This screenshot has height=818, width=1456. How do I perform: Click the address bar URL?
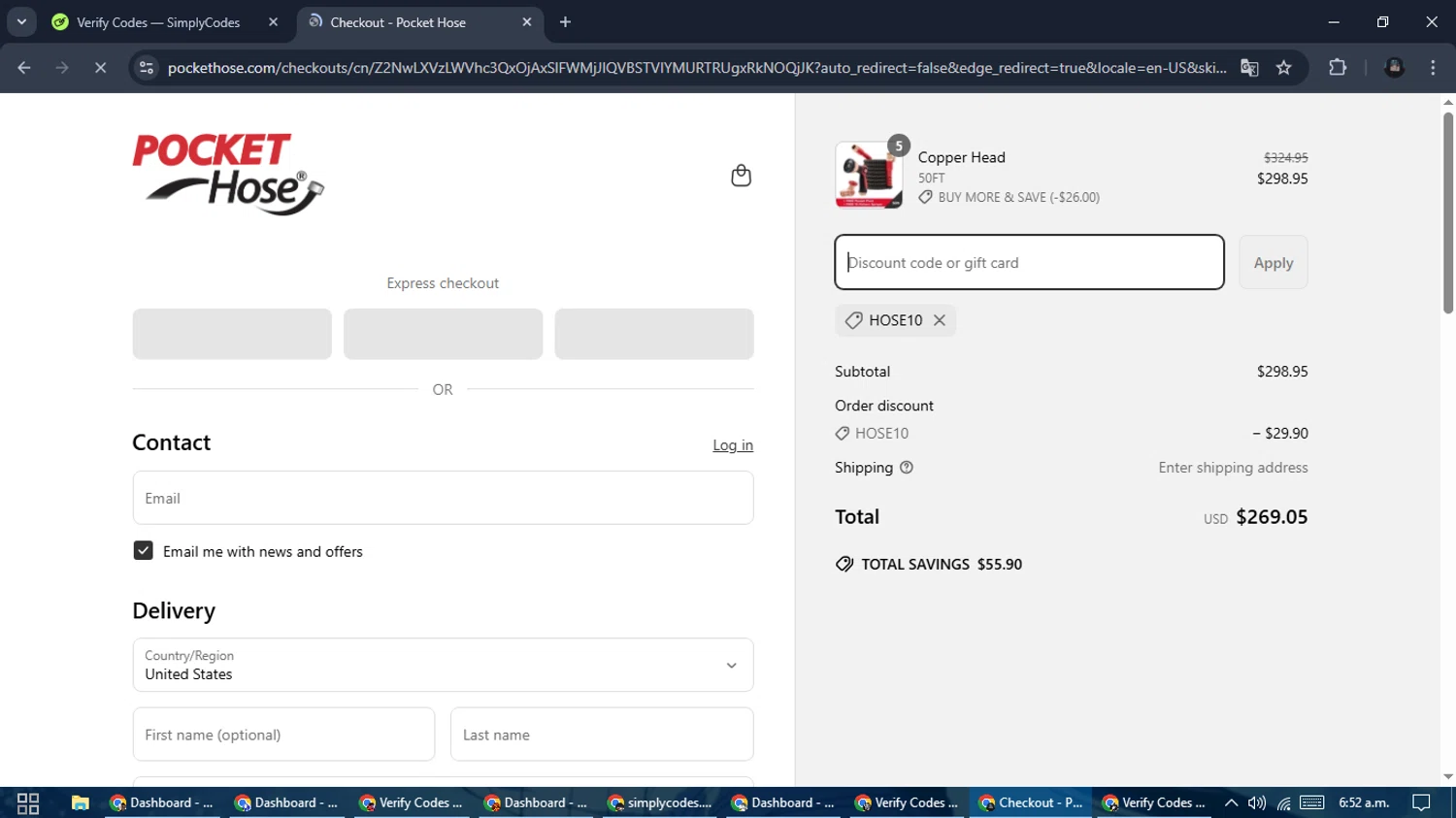tap(696, 68)
